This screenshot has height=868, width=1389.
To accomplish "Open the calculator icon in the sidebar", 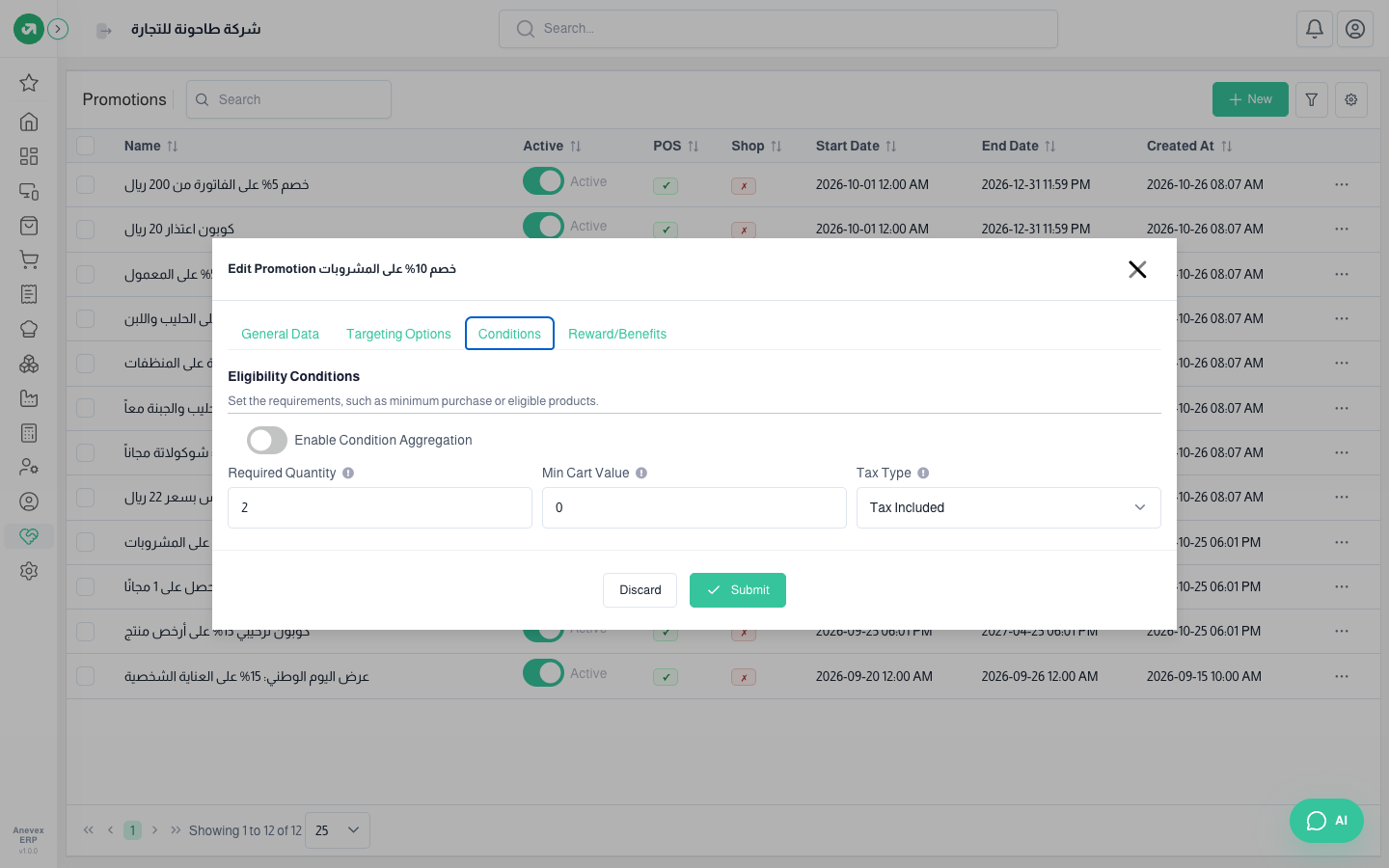I will click(29, 433).
